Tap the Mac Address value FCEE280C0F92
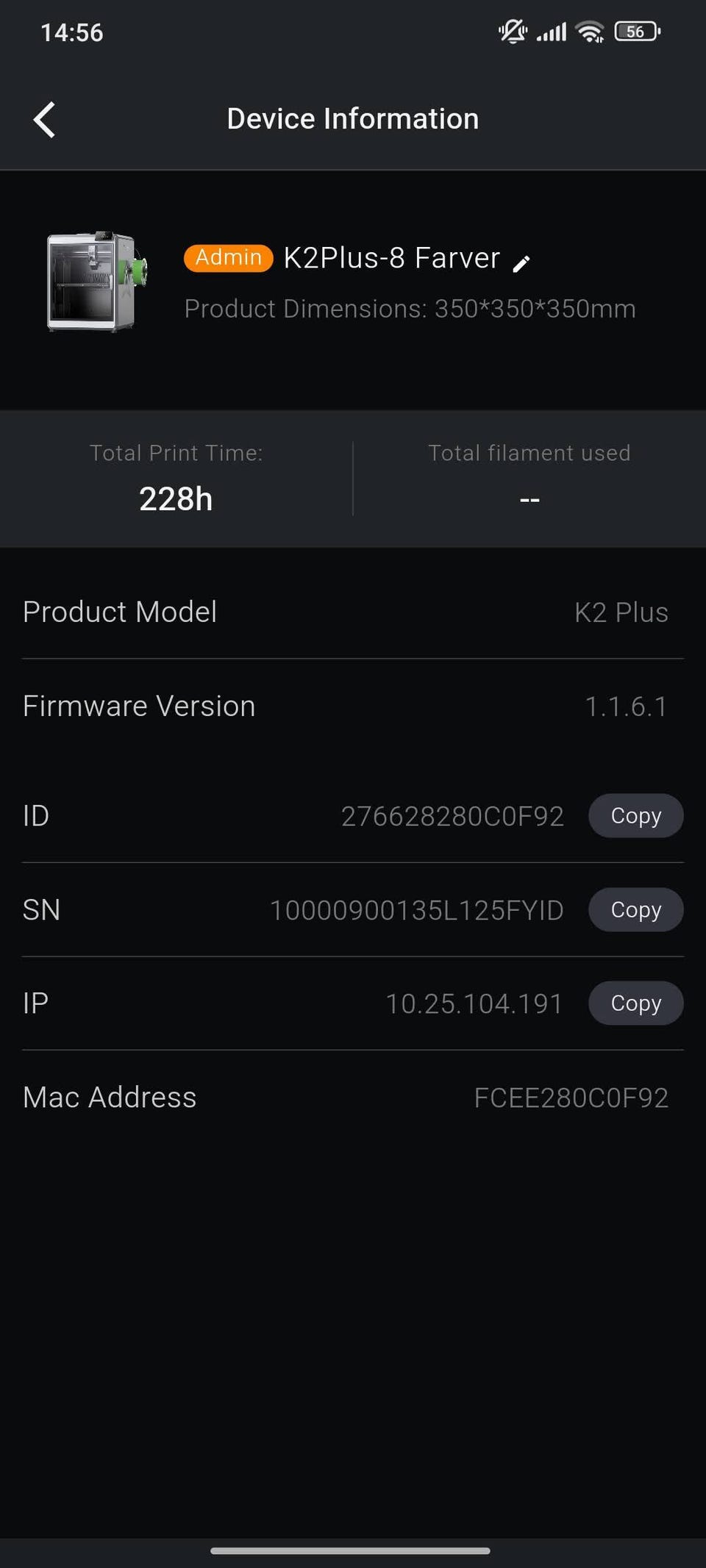 571,1098
